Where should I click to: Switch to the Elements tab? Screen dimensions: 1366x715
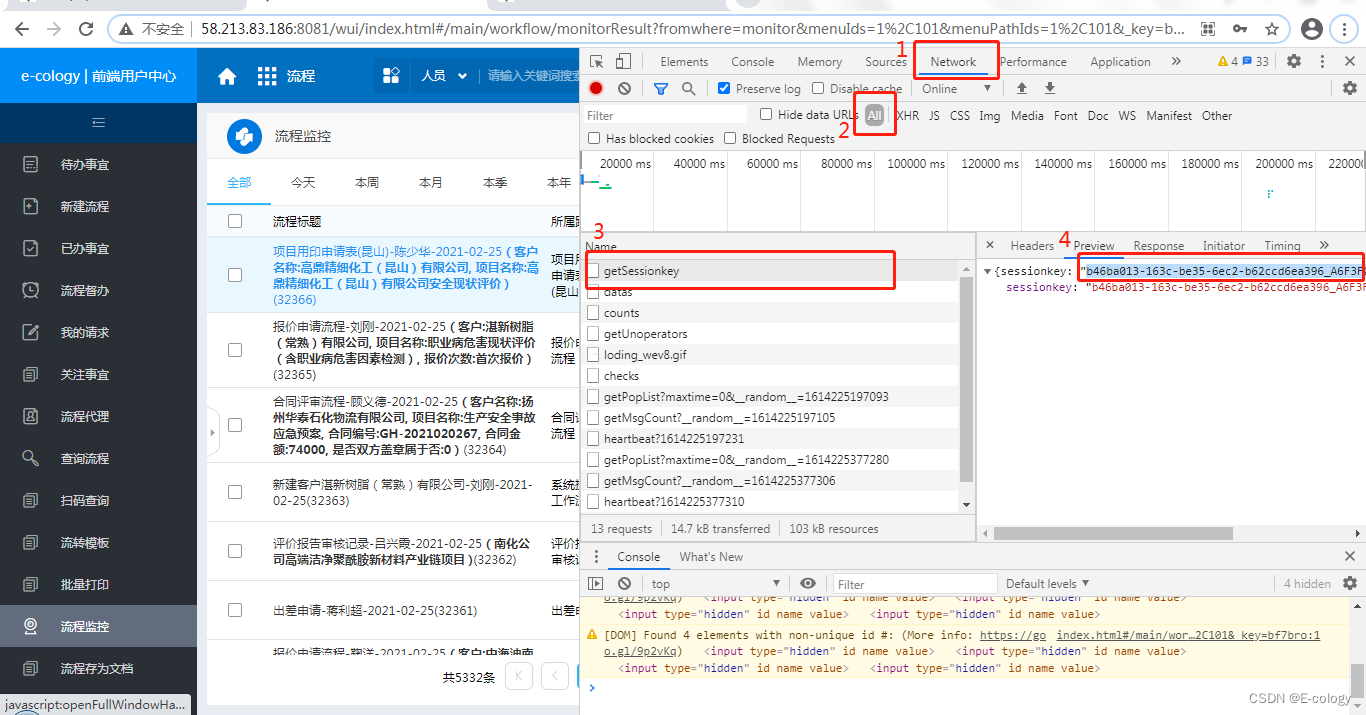coord(684,61)
